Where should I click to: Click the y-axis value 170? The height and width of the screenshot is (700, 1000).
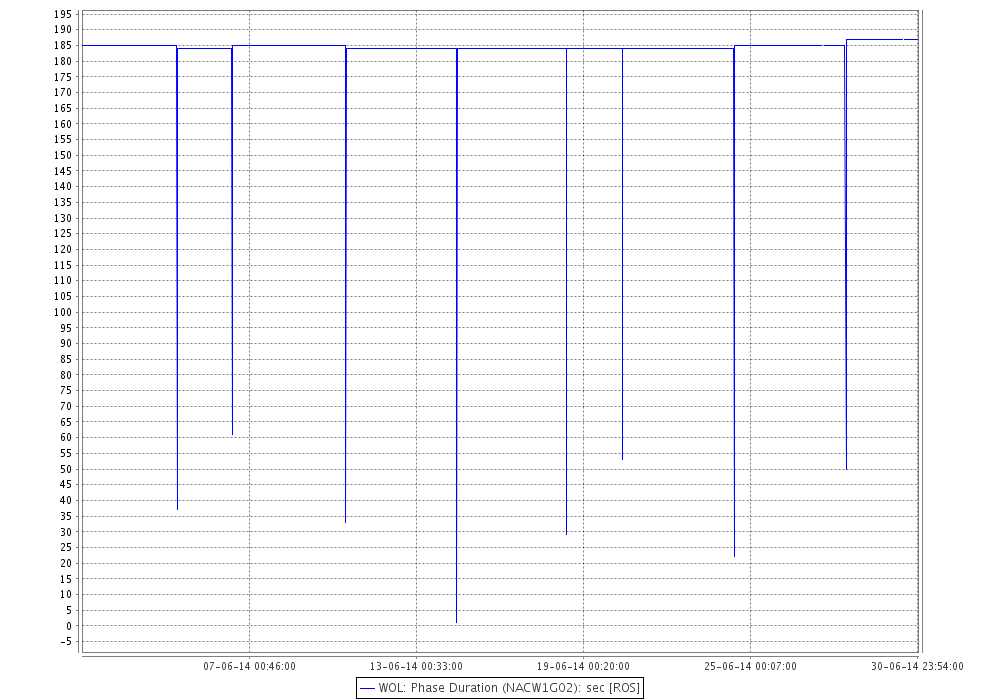pos(62,92)
